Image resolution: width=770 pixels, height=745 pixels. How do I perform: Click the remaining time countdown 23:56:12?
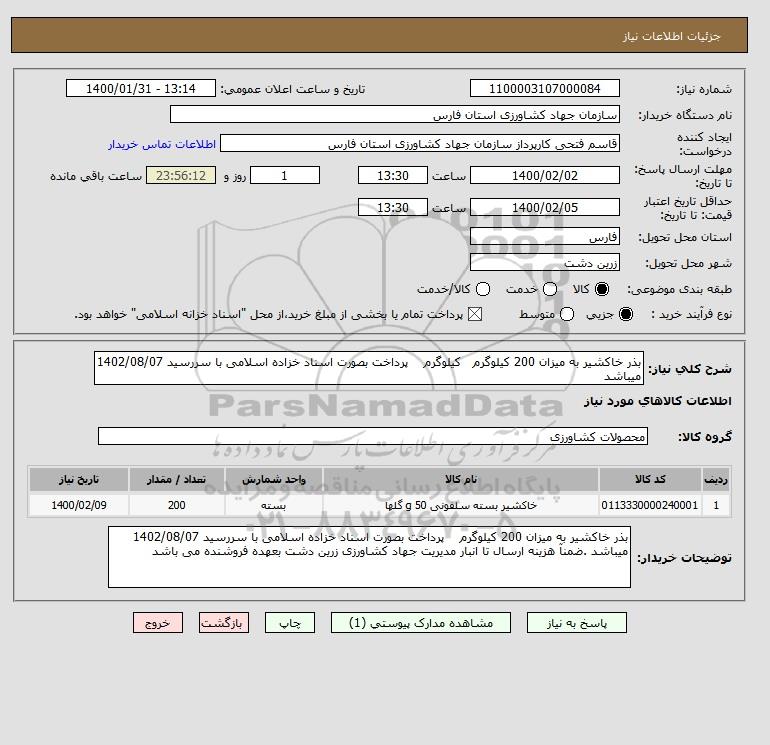coord(181,175)
